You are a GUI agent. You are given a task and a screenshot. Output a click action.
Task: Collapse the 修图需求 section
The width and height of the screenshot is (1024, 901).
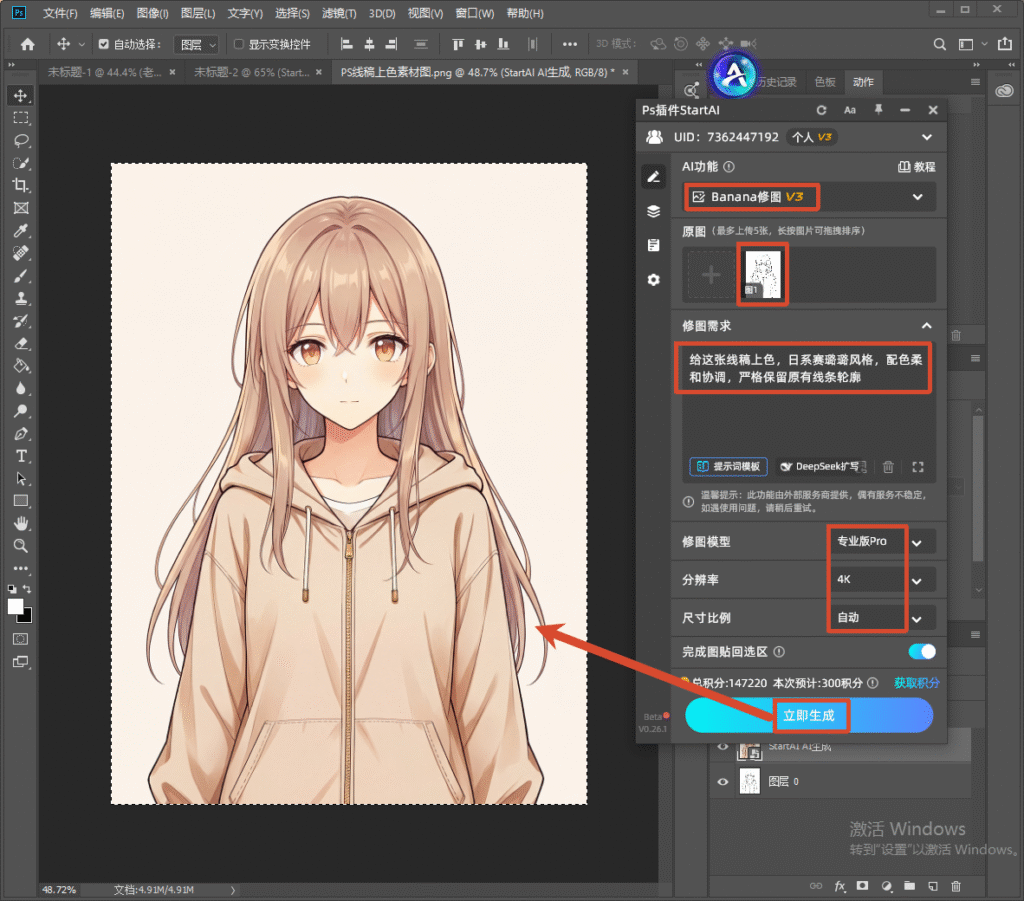pyautogui.click(x=926, y=325)
